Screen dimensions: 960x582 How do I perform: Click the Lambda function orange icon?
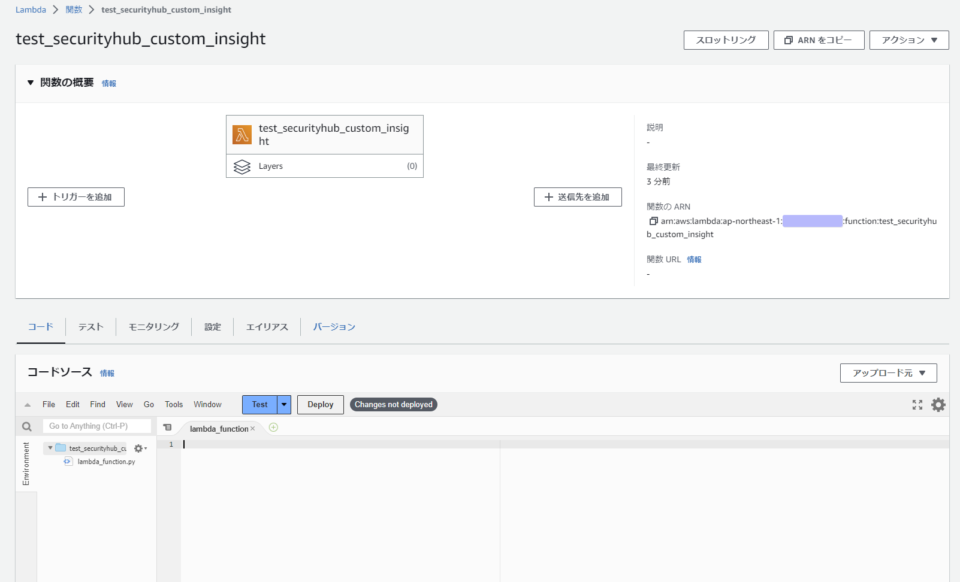point(242,135)
